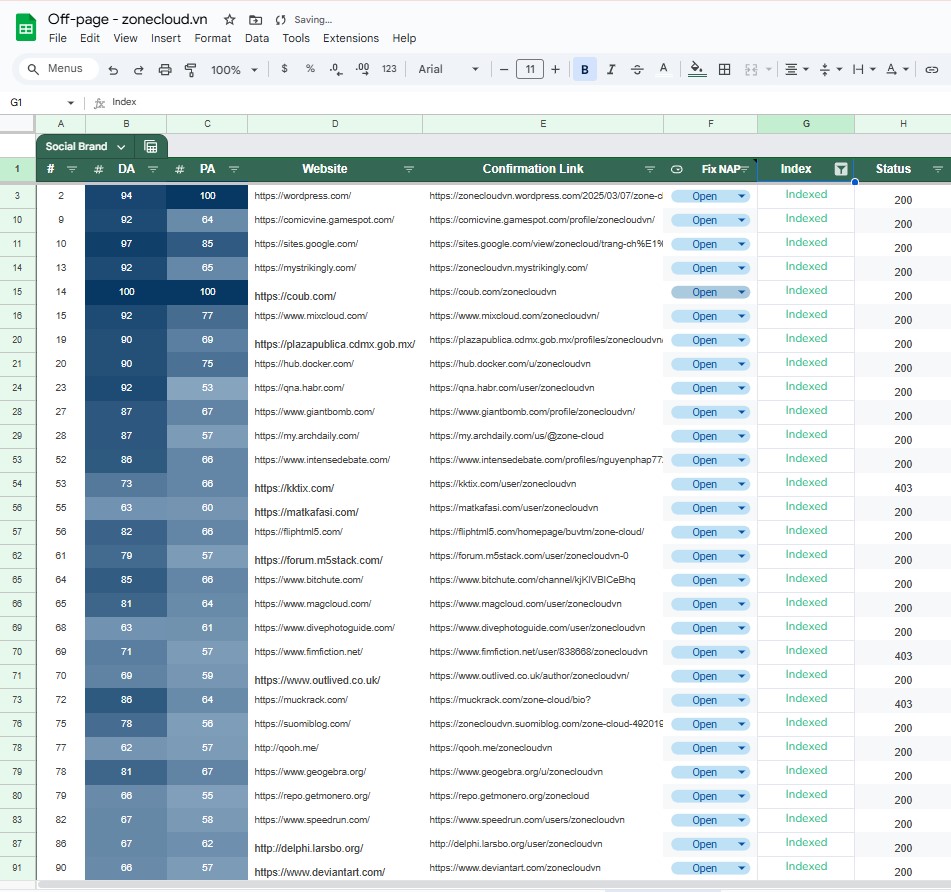The width and height of the screenshot is (951, 892).
Task: Open the Edit menu
Action: click(x=90, y=38)
